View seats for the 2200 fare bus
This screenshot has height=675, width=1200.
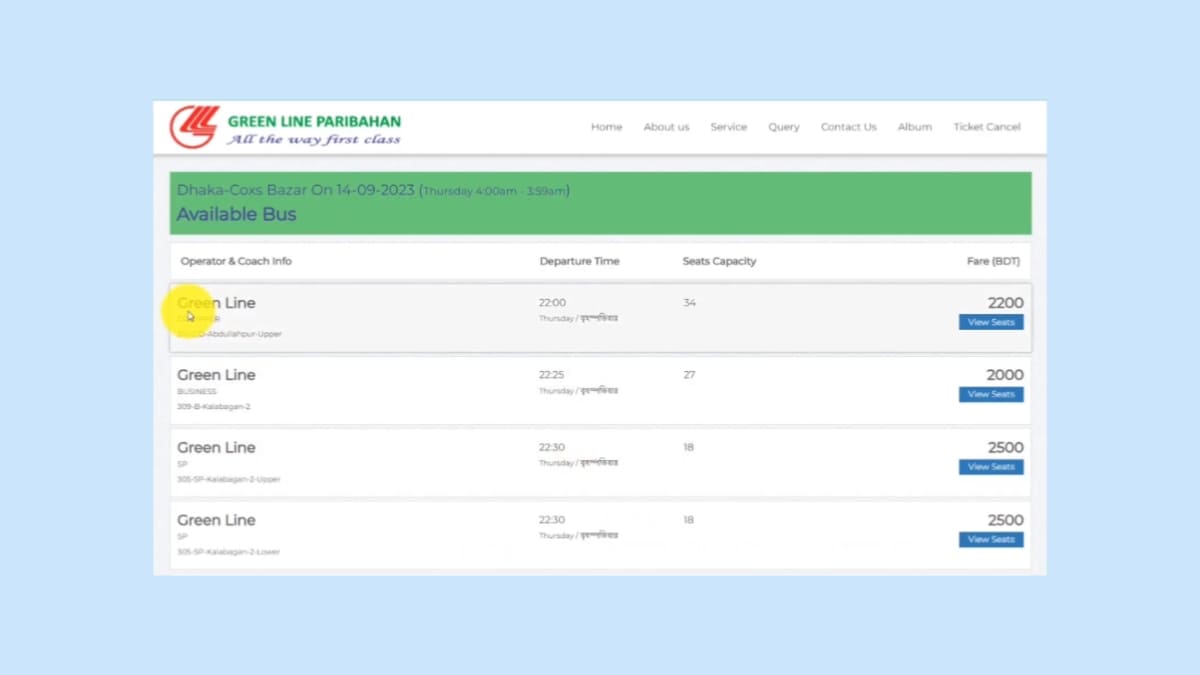pyautogui.click(x=990, y=322)
